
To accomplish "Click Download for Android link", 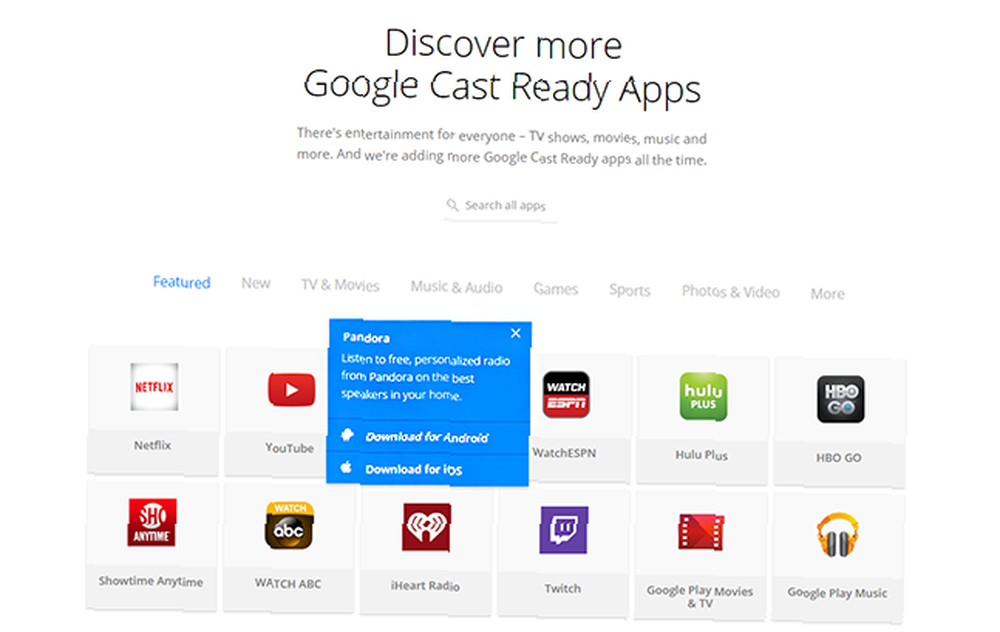I will [x=427, y=437].
